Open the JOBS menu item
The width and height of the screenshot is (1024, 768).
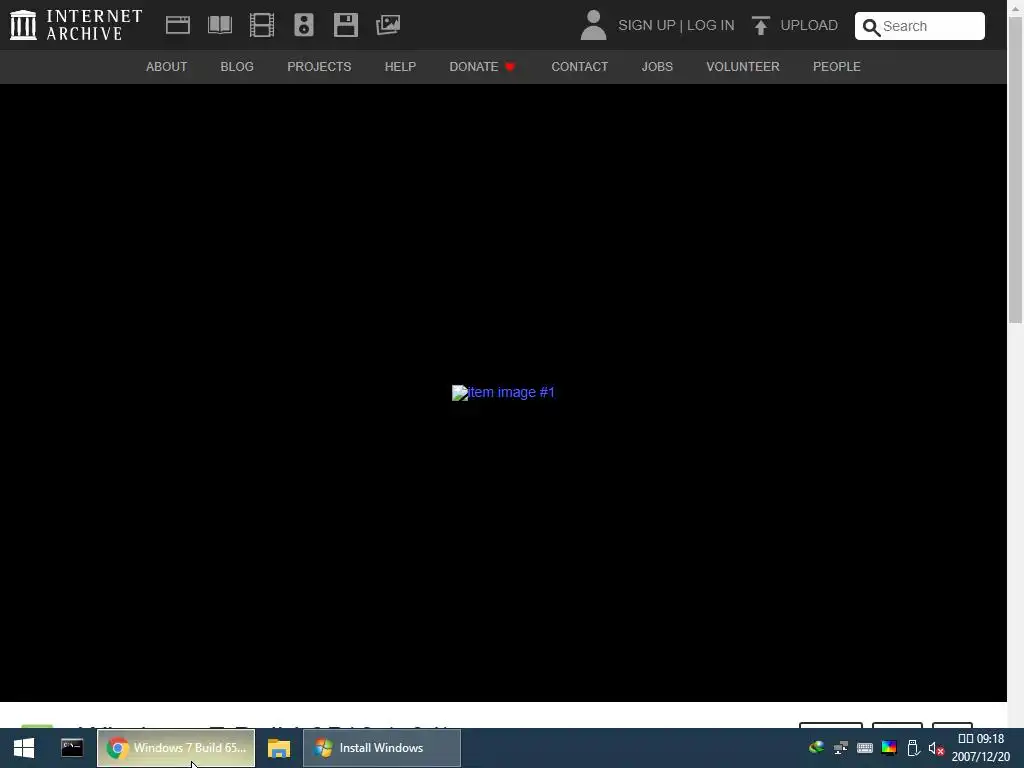coord(657,67)
